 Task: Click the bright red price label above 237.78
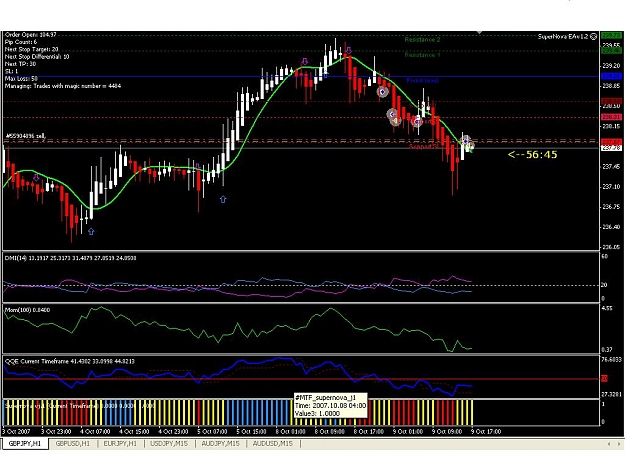click(x=611, y=142)
